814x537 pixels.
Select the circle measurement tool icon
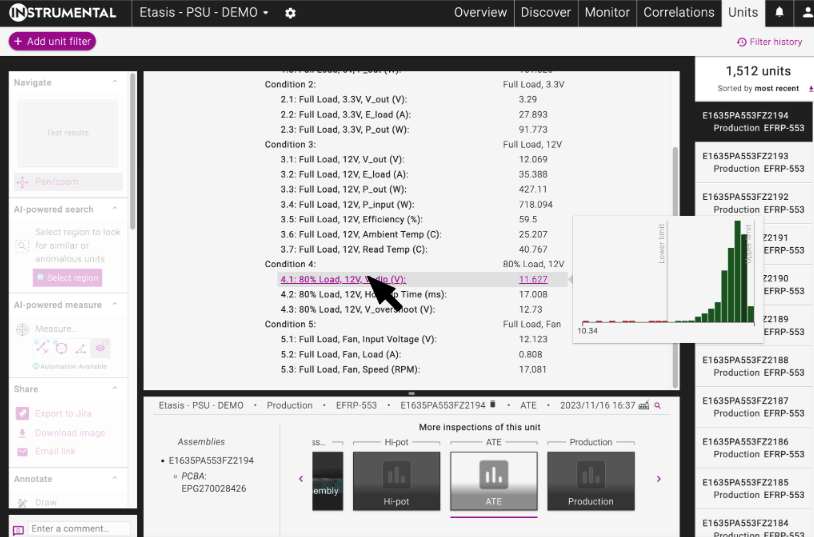coord(61,347)
